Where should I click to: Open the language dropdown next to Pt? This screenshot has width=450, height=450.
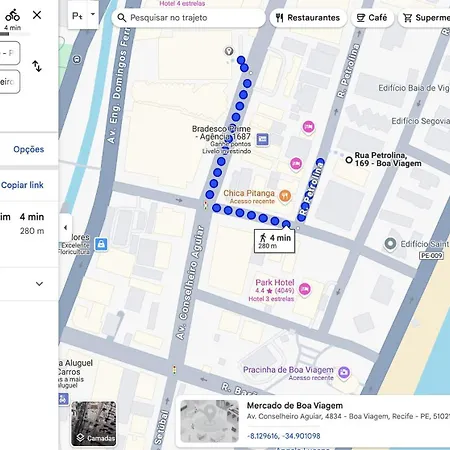coord(93,15)
